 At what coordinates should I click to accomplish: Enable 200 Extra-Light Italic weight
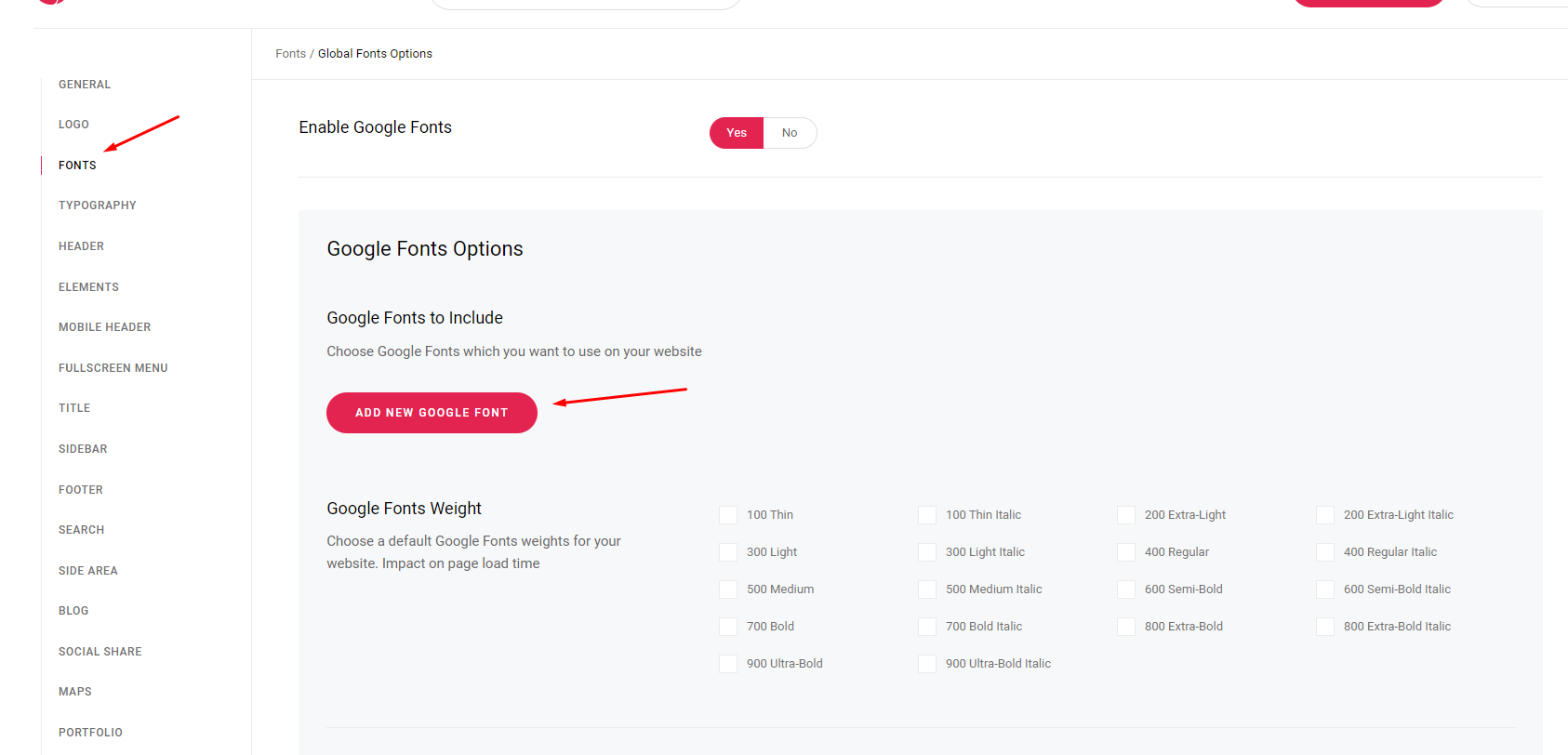[1325, 515]
